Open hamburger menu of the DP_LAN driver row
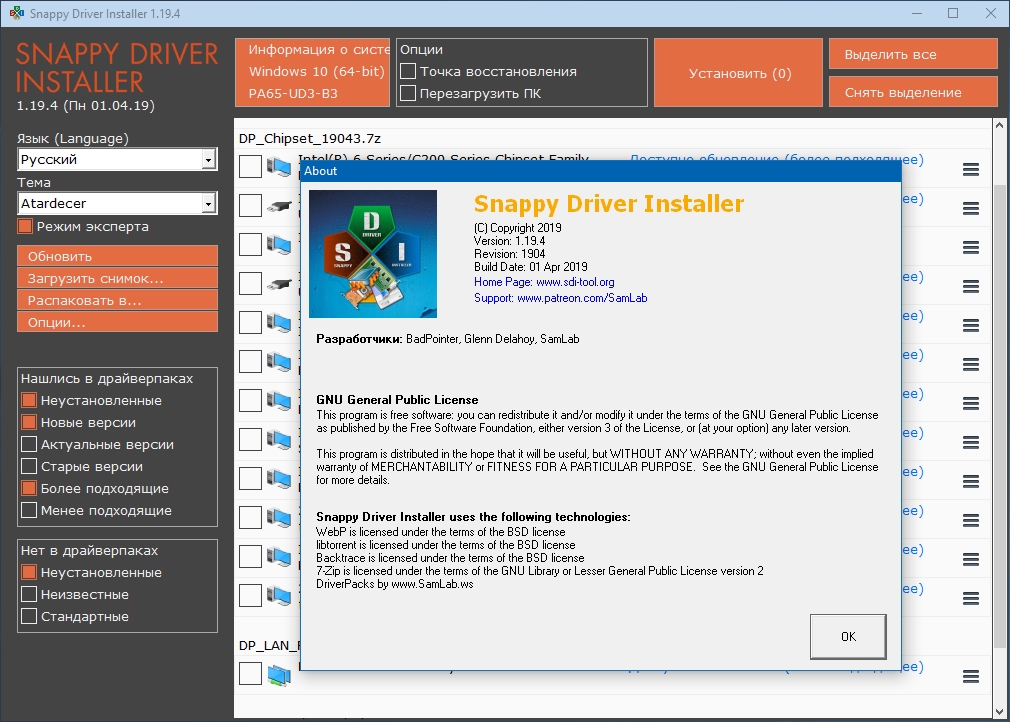 pyautogui.click(x=970, y=676)
